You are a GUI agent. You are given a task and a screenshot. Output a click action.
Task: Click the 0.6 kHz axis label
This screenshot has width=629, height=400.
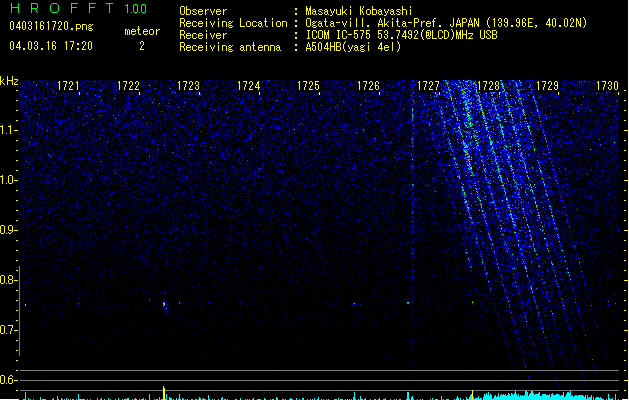pyautogui.click(x=8, y=380)
